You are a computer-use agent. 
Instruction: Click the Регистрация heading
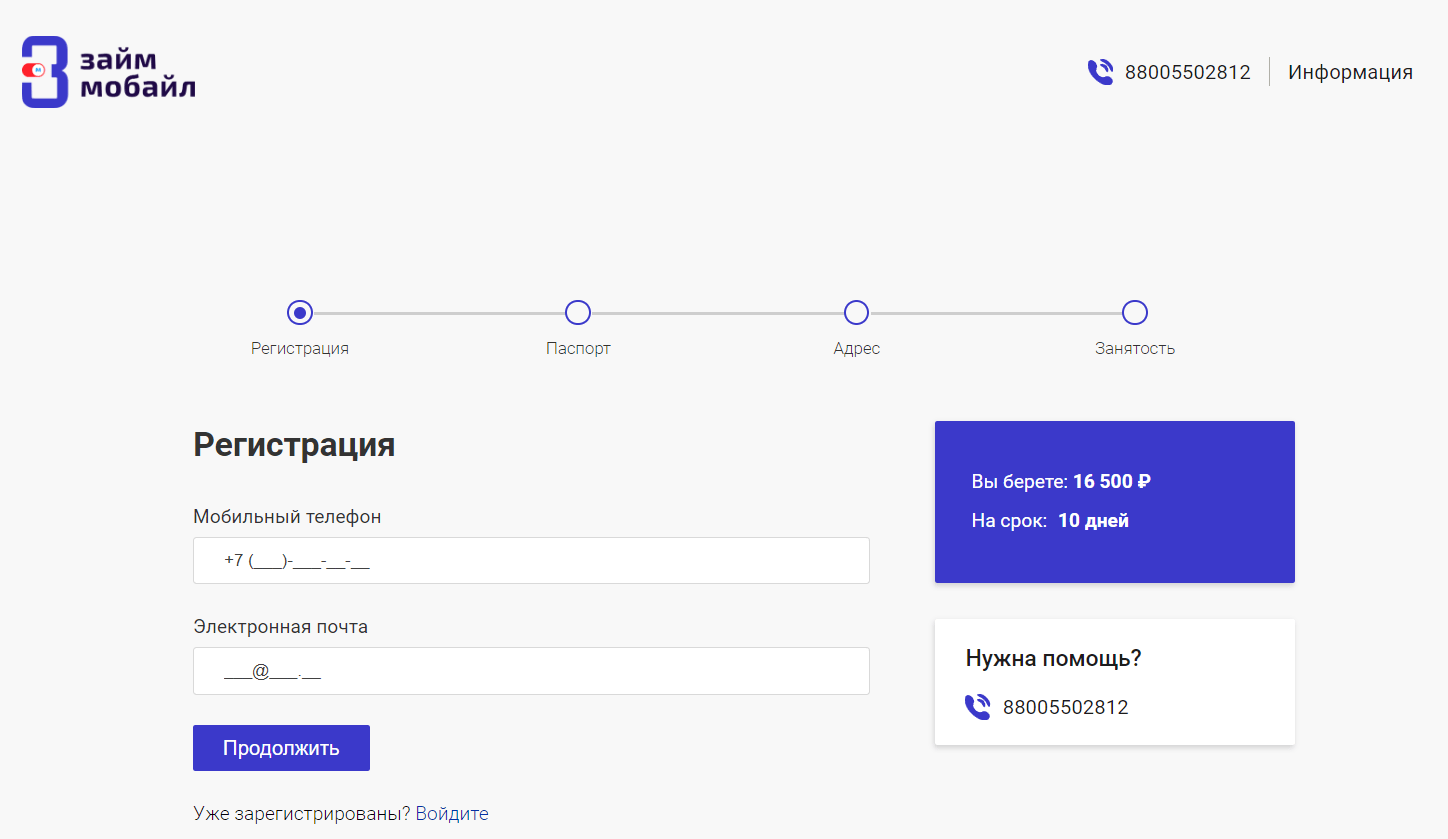[294, 445]
